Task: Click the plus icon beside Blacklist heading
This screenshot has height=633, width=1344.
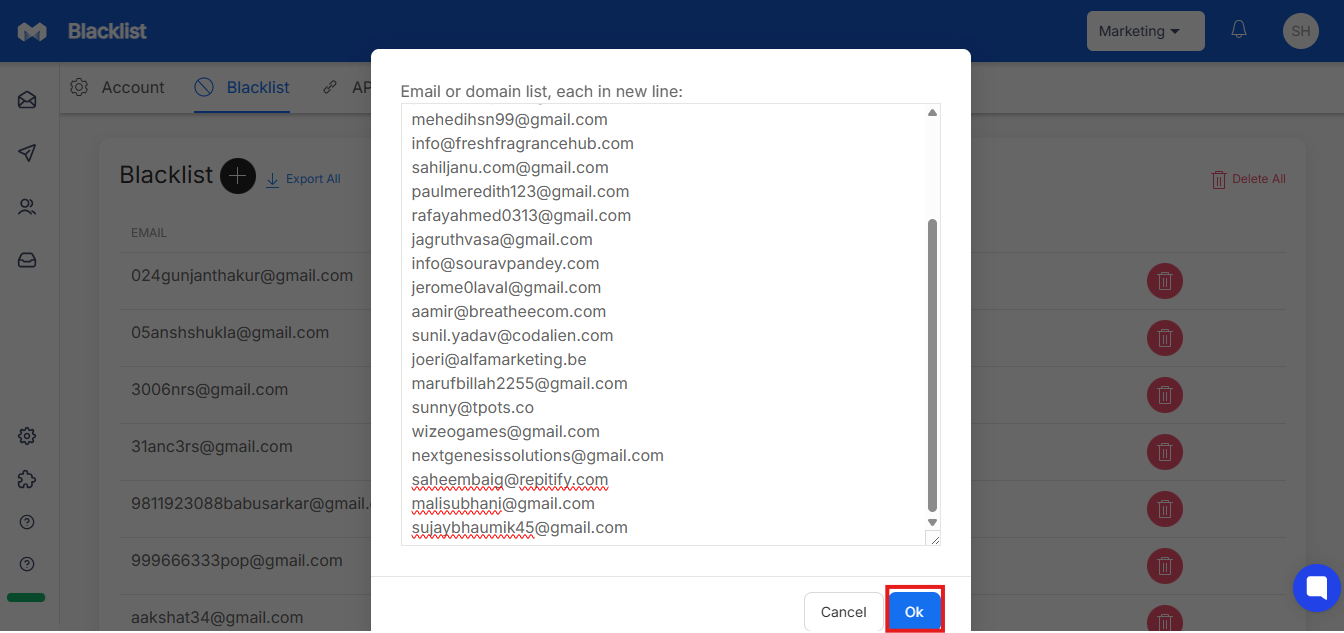Action: tap(238, 176)
